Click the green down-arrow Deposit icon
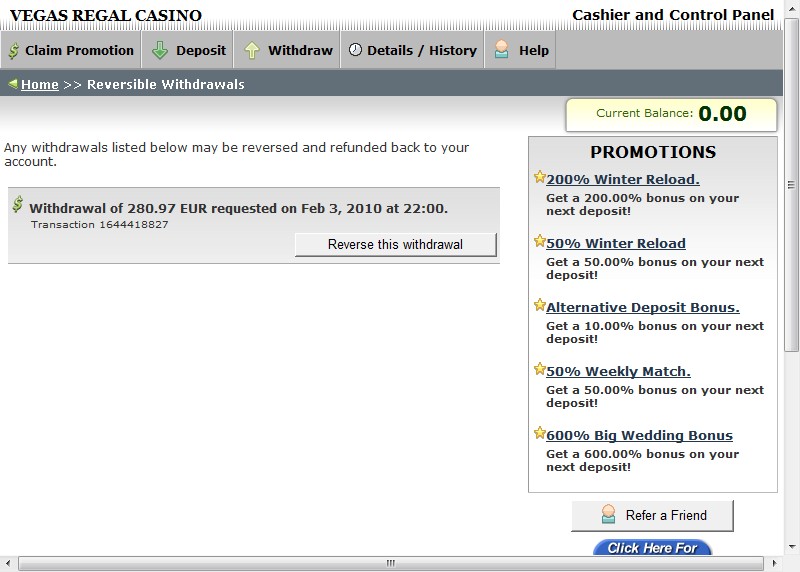 (x=160, y=51)
